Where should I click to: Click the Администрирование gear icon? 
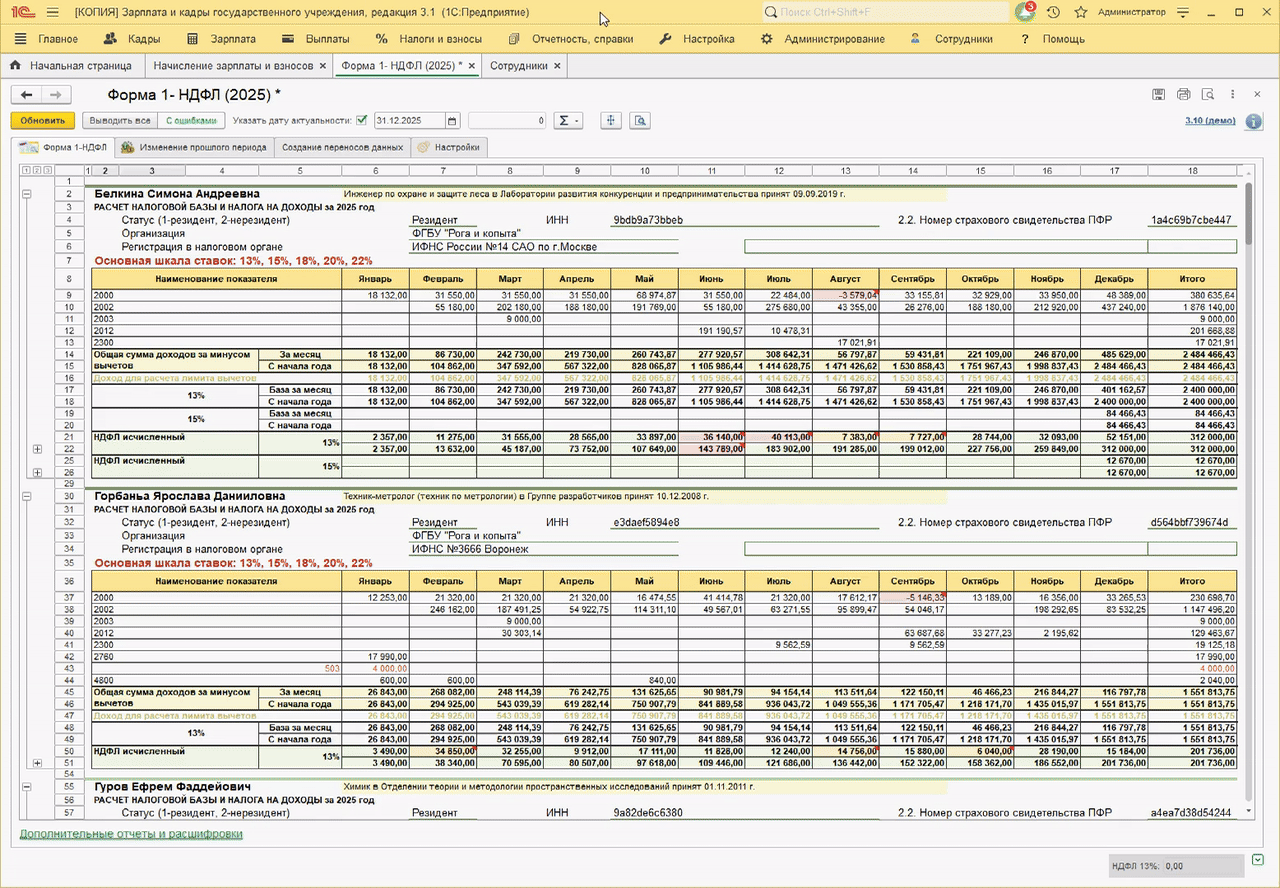click(766, 39)
